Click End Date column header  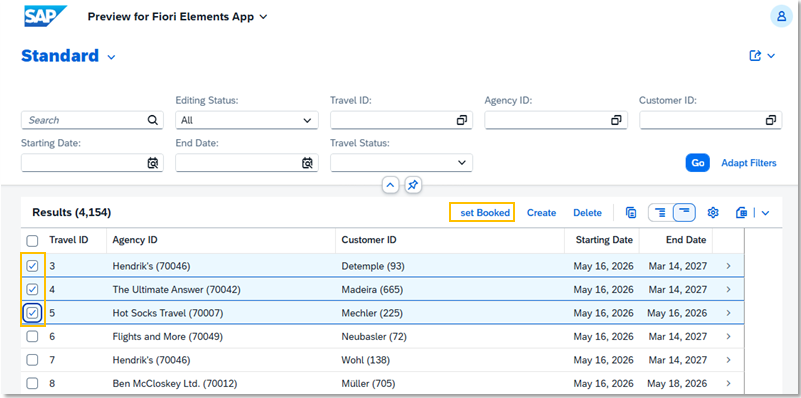coord(686,240)
